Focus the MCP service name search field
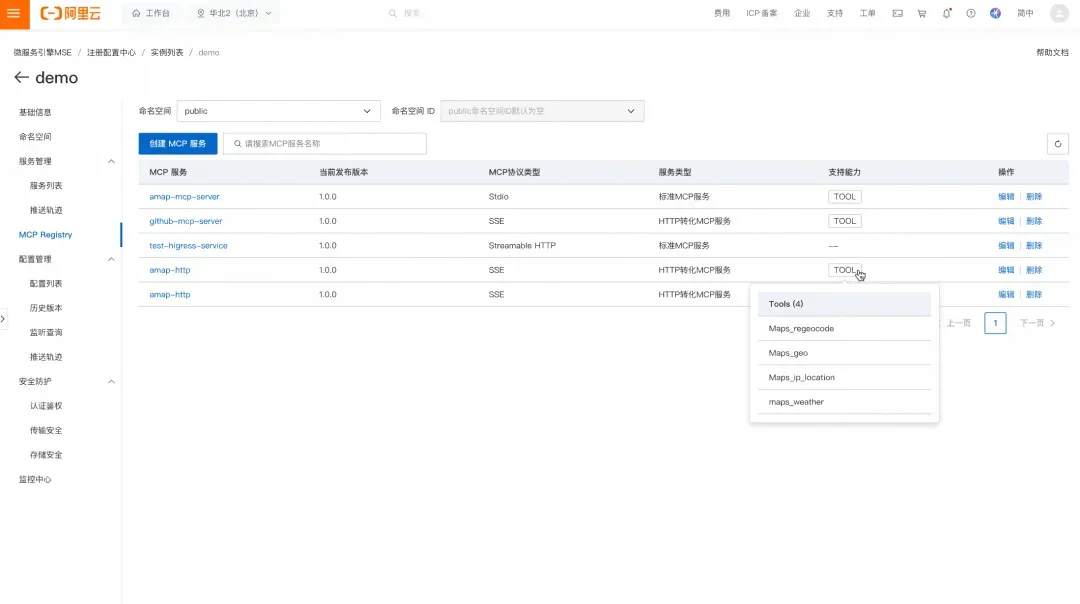1080x604 pixels. [x=324, y=144]
